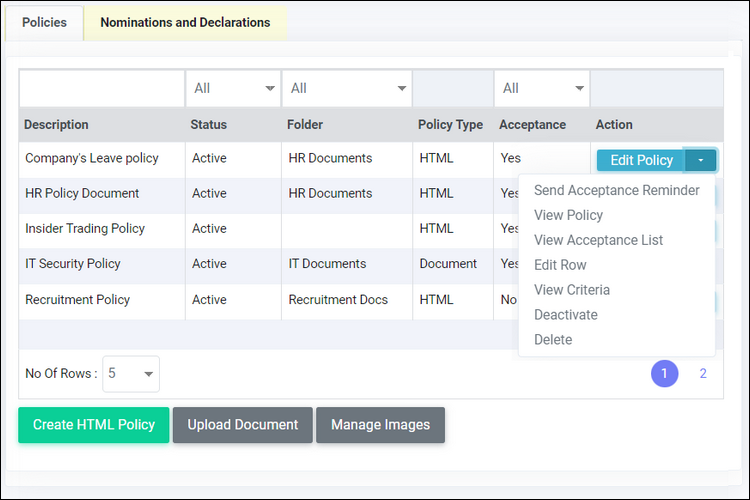Click Edit Row in the action menu
Viewport: 750px width, 500px height.
point(560,265)
